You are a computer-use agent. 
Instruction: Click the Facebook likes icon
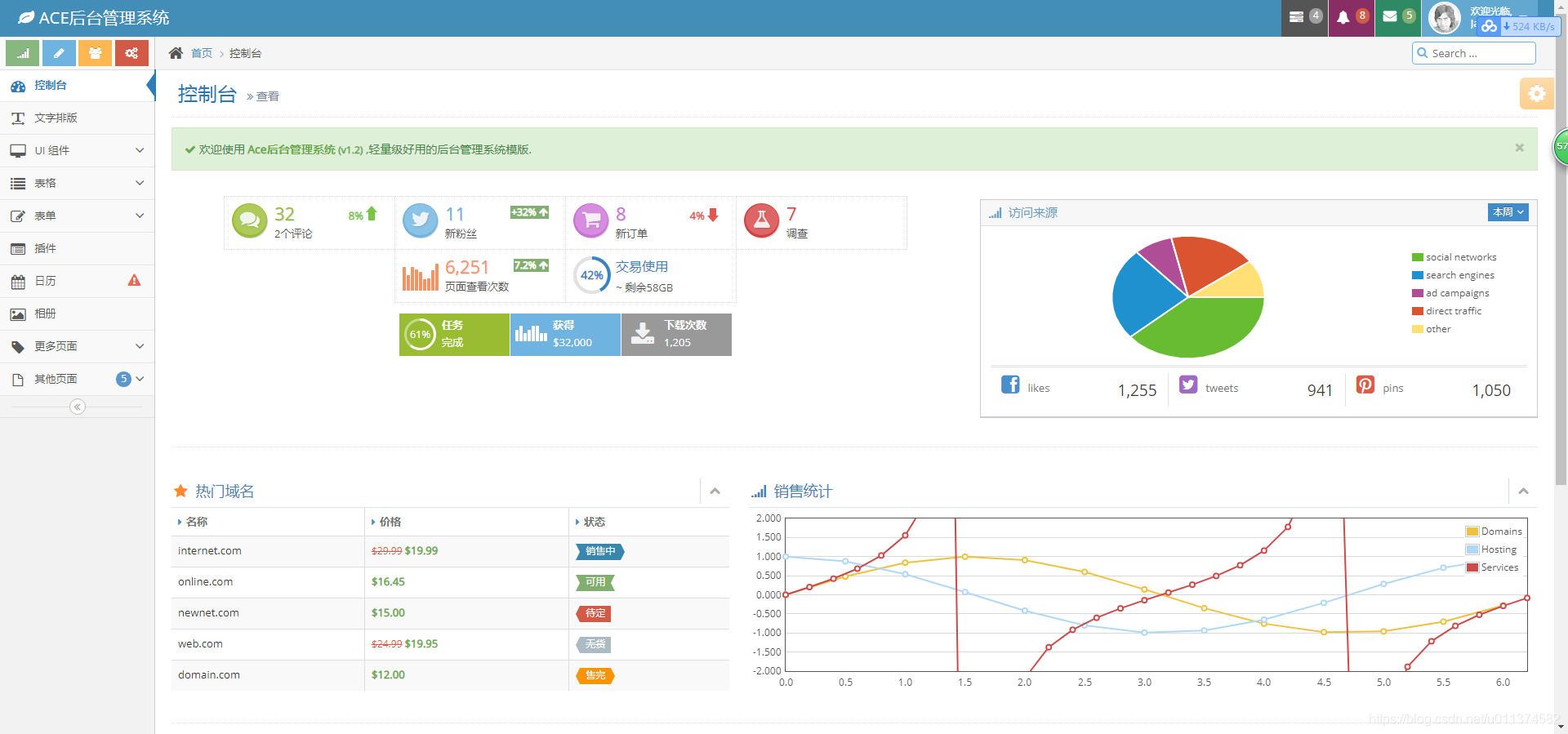click(1010, 385)
